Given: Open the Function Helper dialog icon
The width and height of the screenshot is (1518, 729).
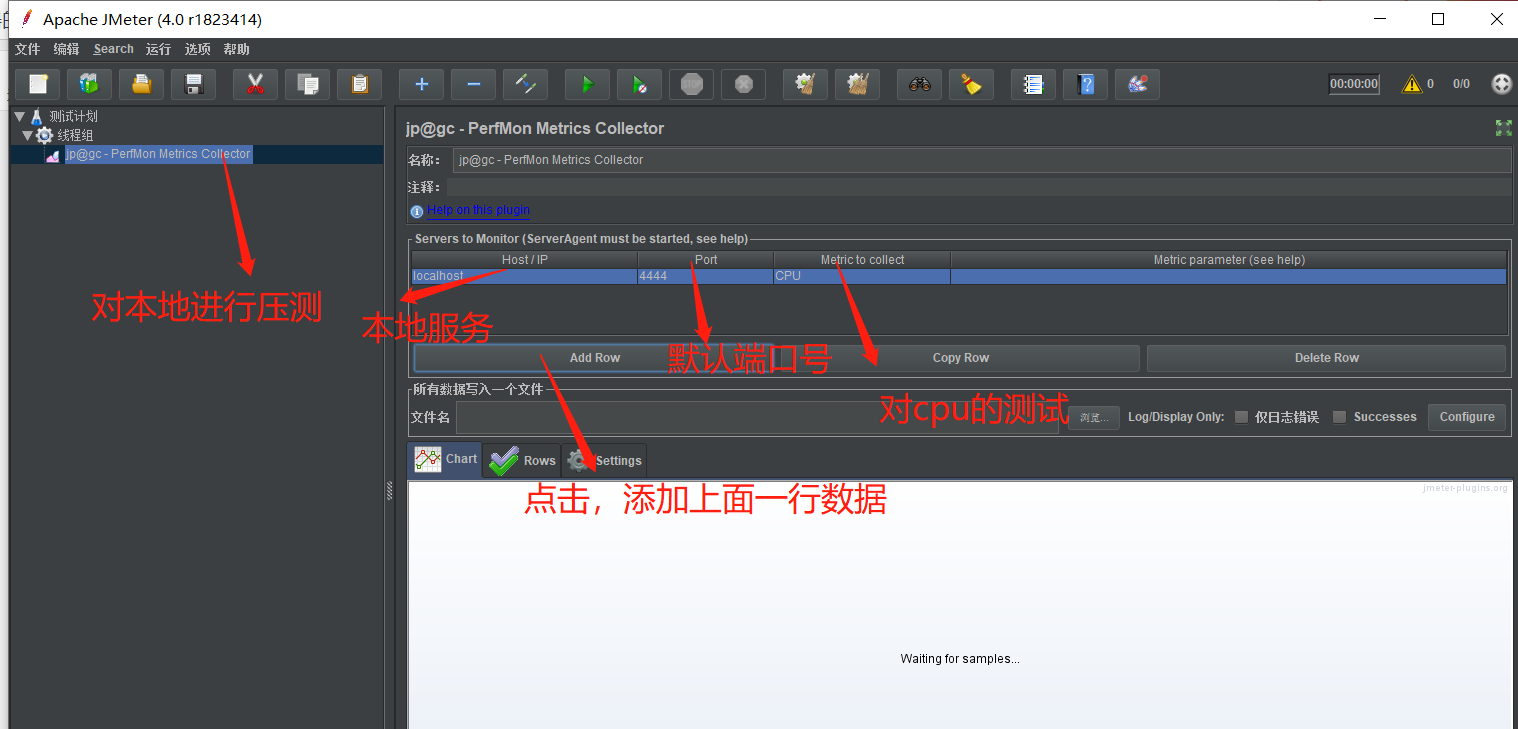Looking at the screenshot, I should click(1033, 85).
